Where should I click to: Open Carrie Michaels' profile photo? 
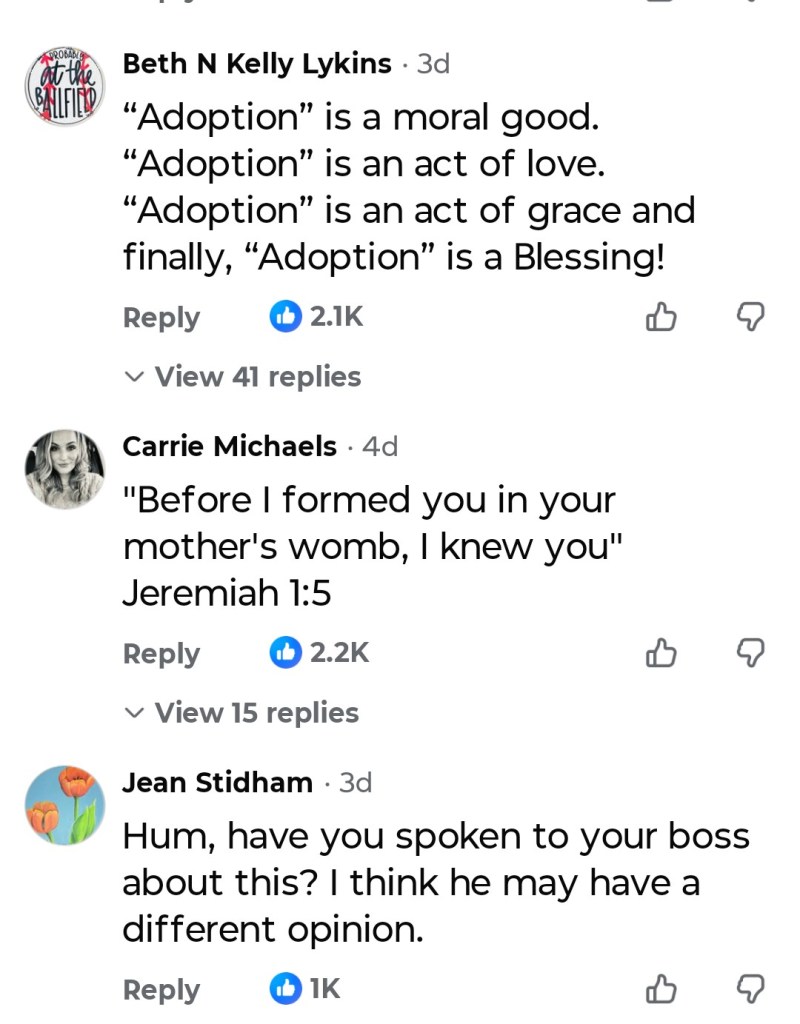pos(64,469)
